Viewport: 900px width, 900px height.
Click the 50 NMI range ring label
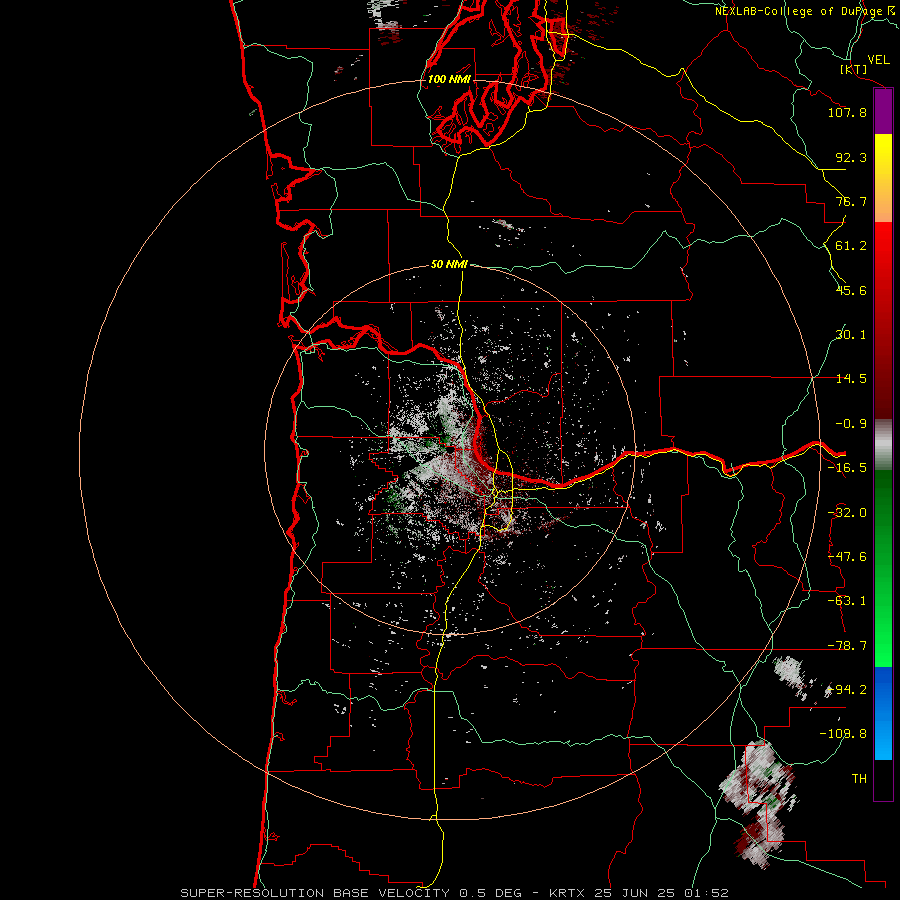449,265
